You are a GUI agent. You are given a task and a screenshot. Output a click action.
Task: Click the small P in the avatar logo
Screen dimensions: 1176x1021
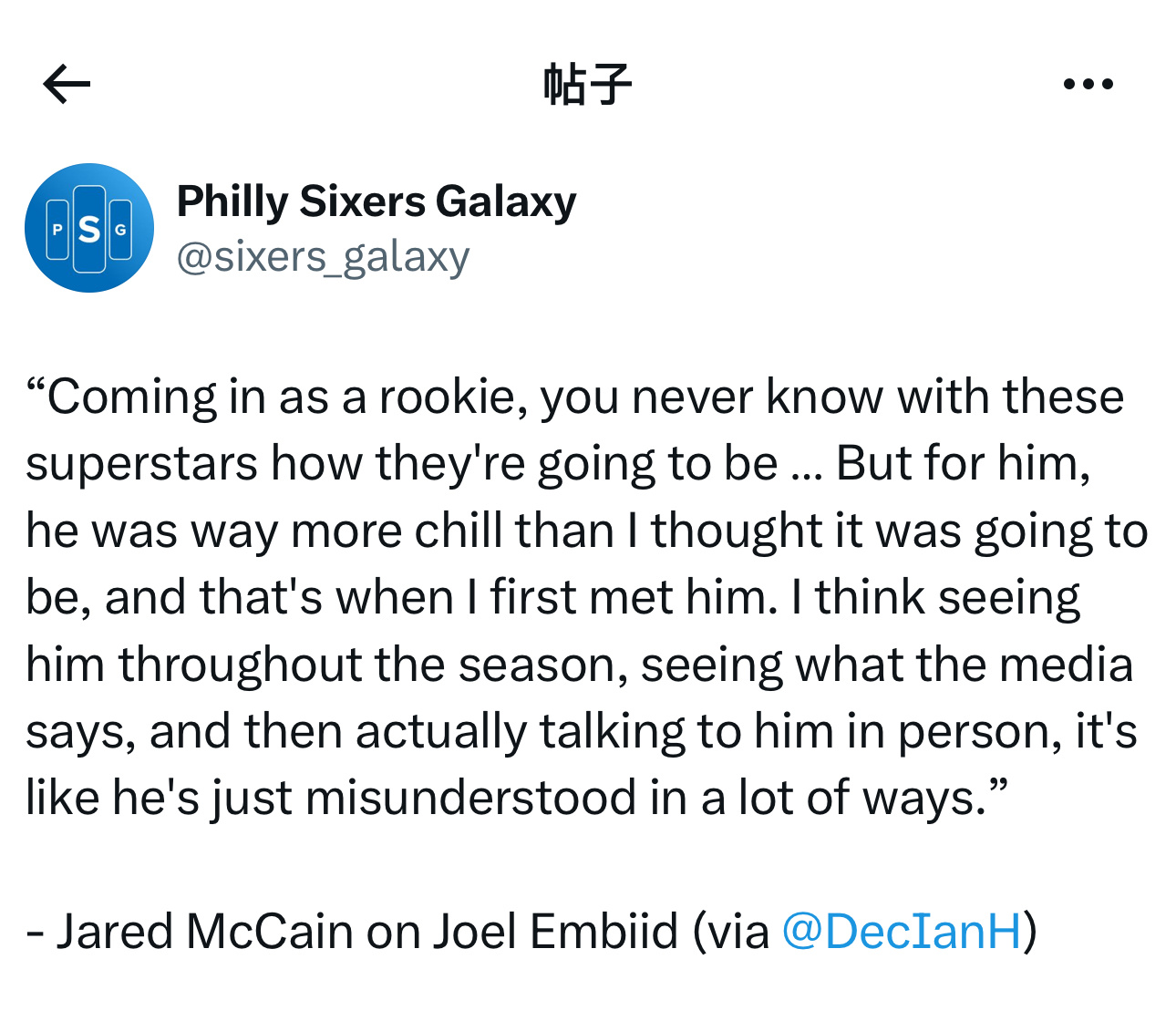pyautogui.click(x=57, y=230)
